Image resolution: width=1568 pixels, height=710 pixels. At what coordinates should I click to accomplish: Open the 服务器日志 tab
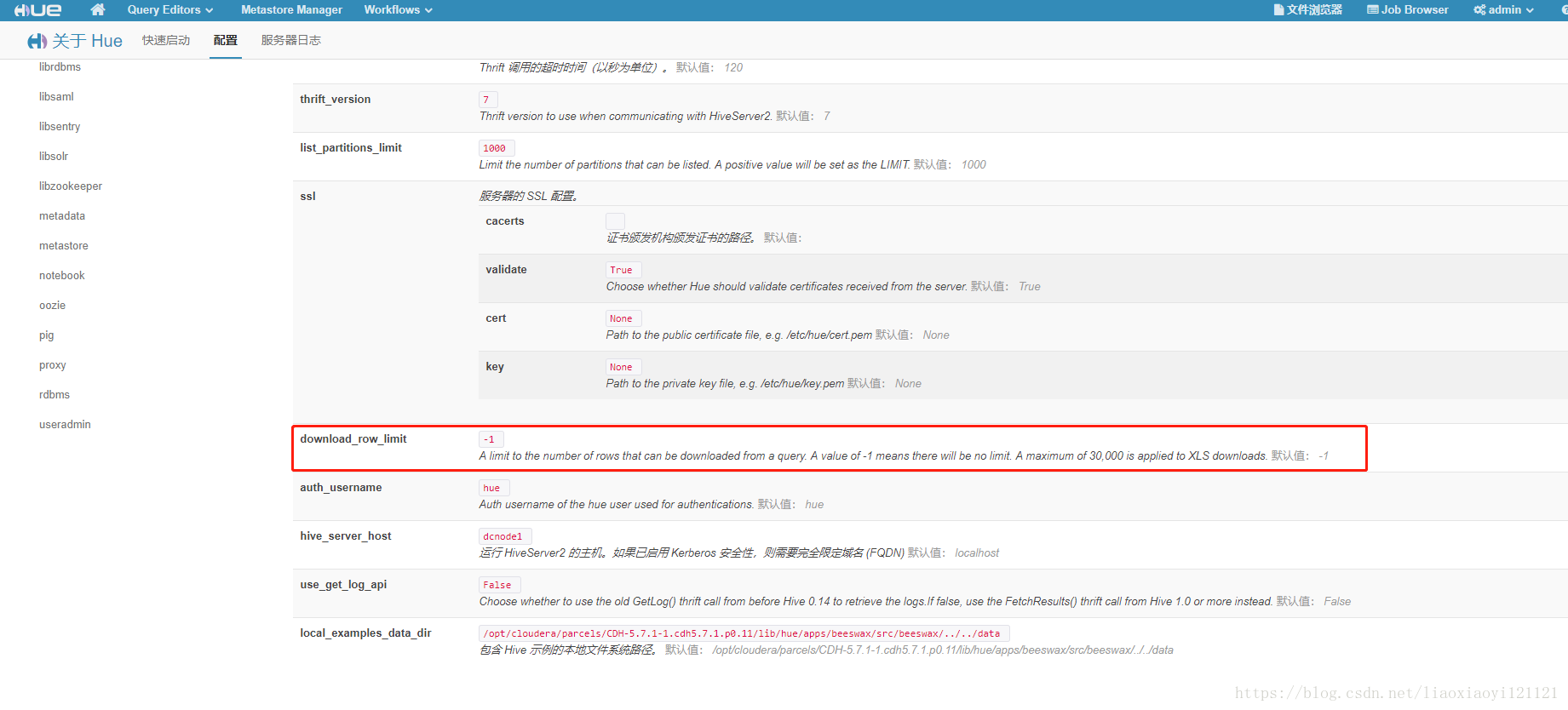(291, 40)
